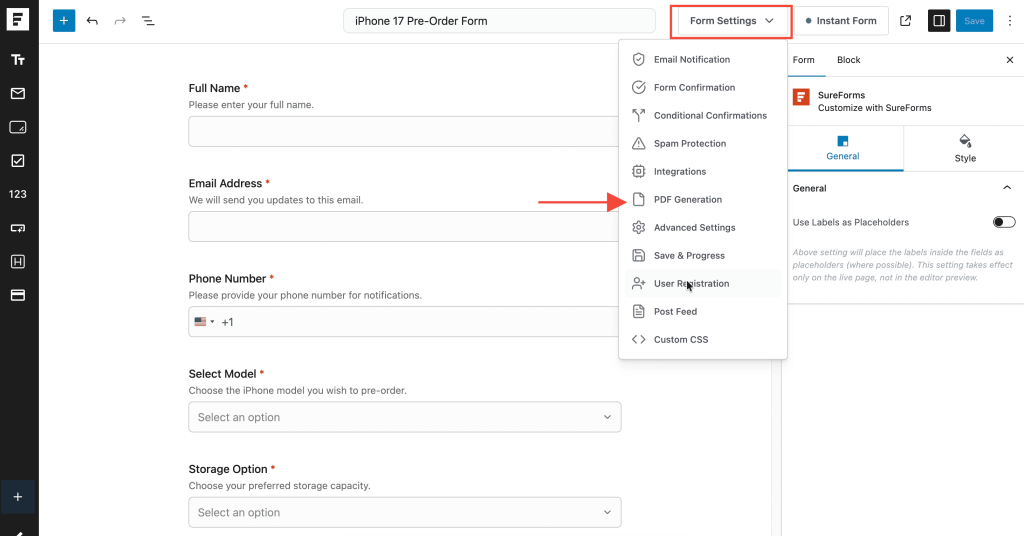Add a dropdown field from sidebar
This screenshot has width=1024, height=536.
click(18, 228)
